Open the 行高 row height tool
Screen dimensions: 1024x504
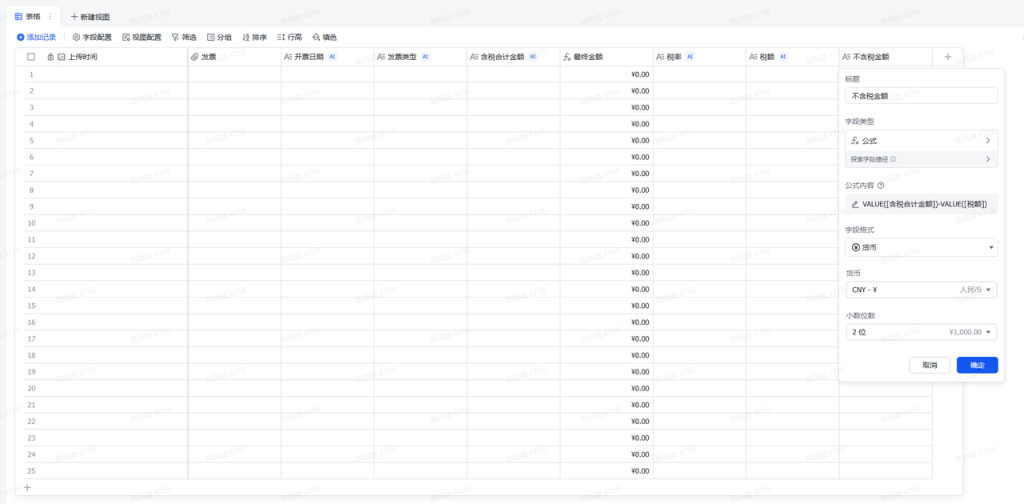(289, 38)
